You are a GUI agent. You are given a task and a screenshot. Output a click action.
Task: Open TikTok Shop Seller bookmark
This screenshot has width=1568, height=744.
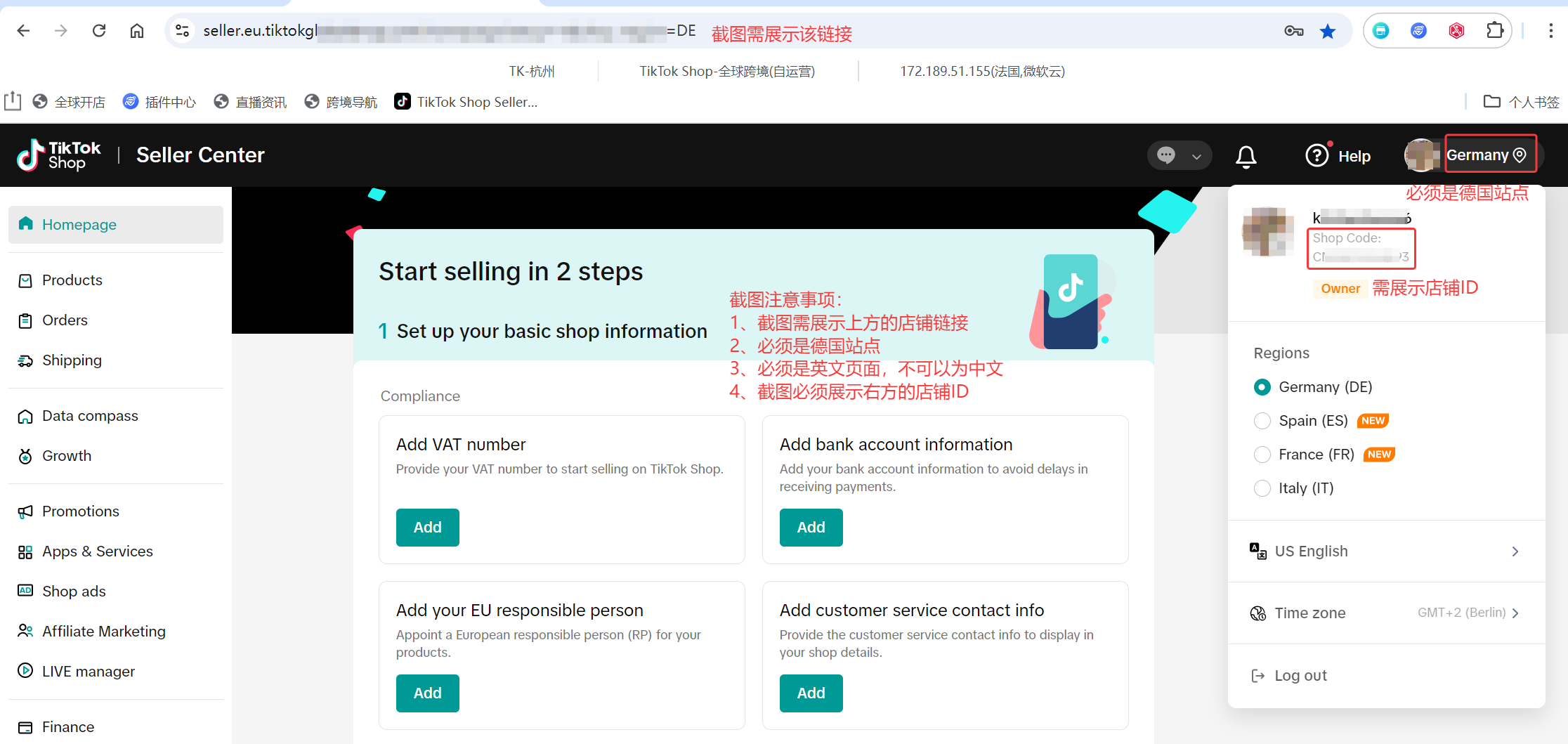coord(466,102)
